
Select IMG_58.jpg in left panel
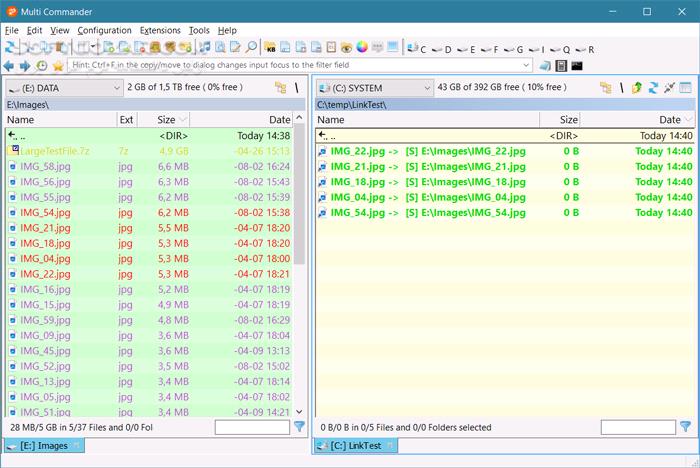pos(149,167)
